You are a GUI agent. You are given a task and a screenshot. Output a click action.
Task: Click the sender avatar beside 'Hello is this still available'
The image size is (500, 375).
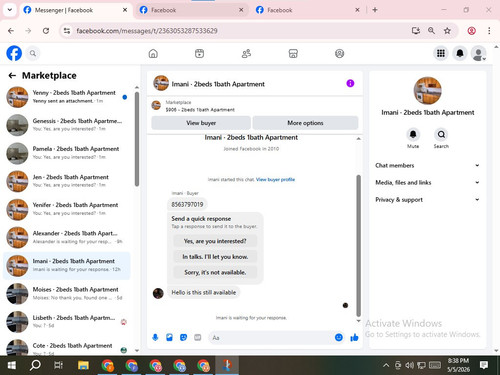158,293
